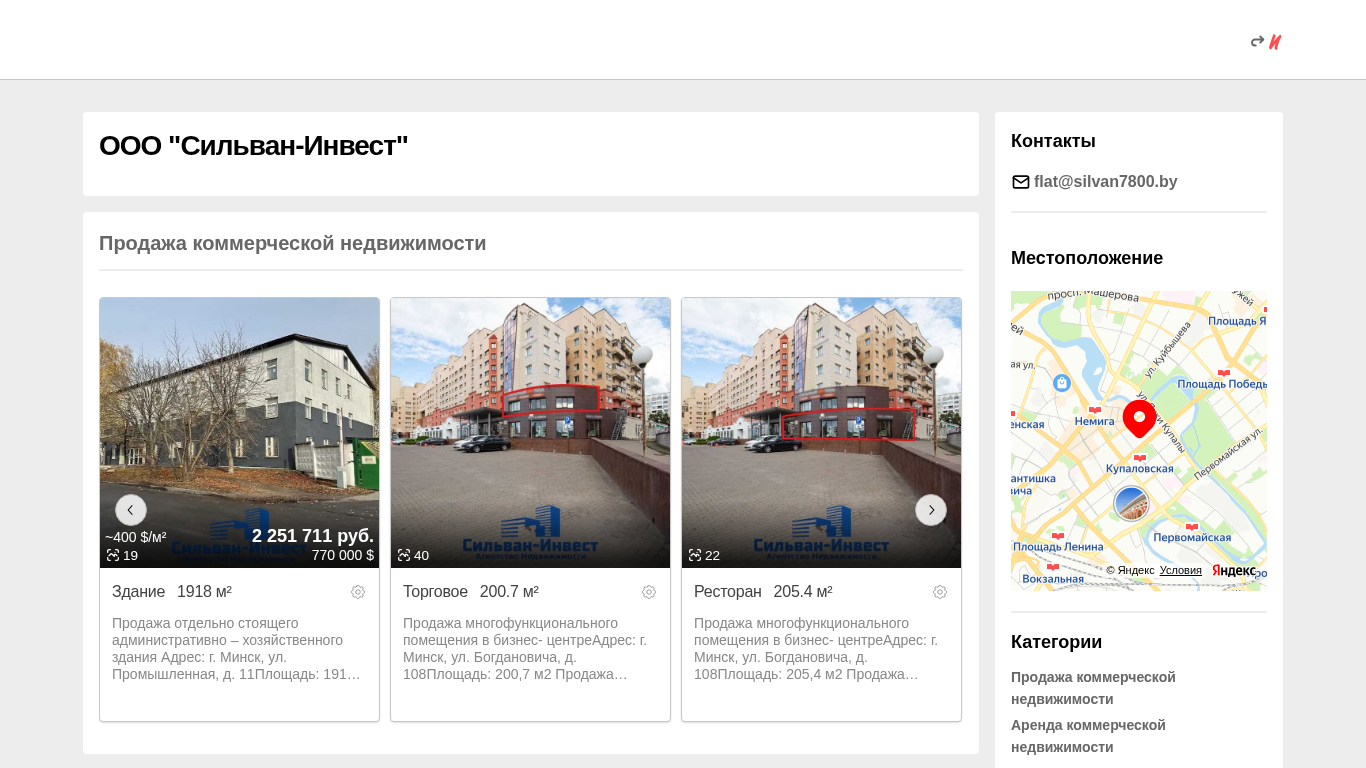Click the round photo marker on map
1366x768 pixels.
(1131, 503)
